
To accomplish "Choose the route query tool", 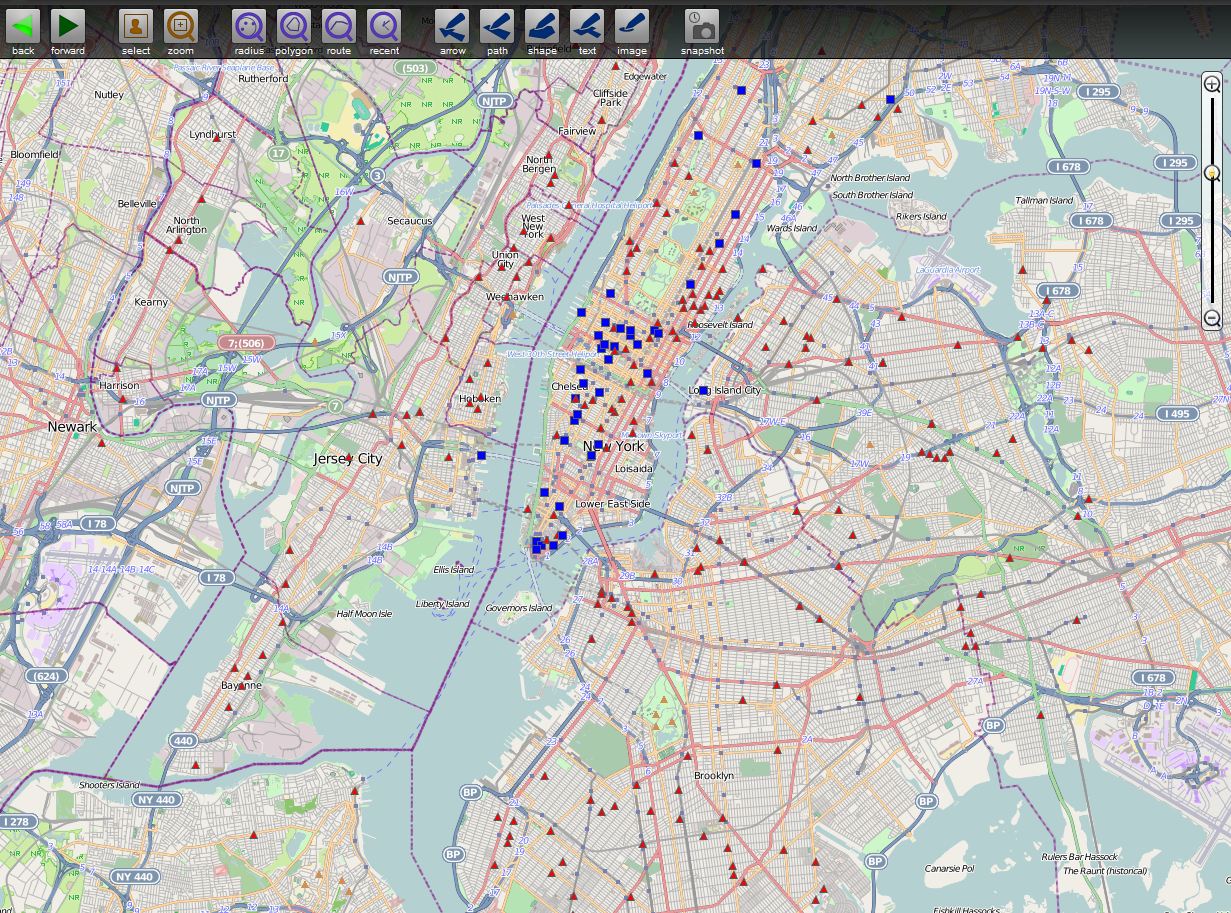I will 339,26.
